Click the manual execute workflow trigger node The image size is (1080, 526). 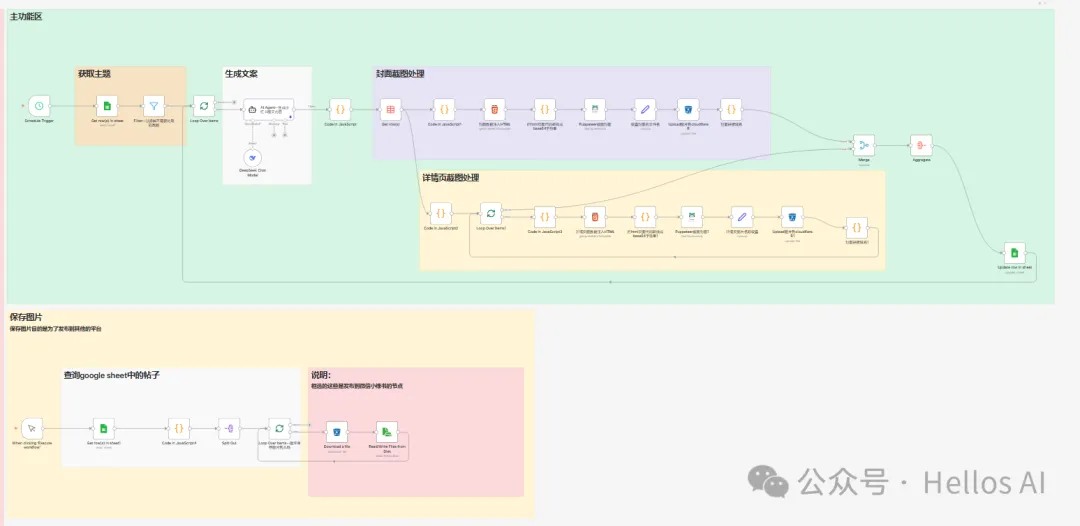point(32,428)
